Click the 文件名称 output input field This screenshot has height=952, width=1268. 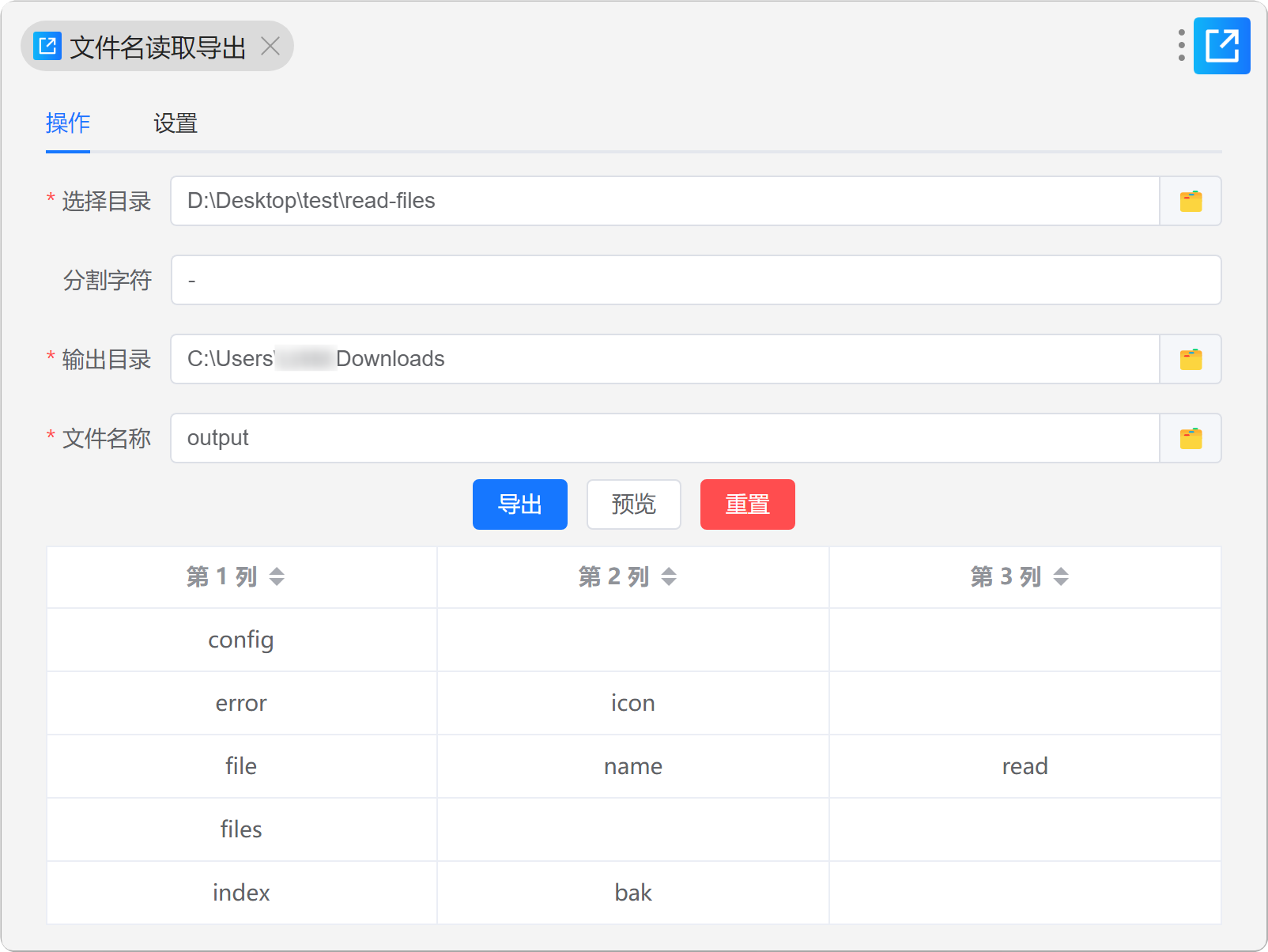[664, 439]
